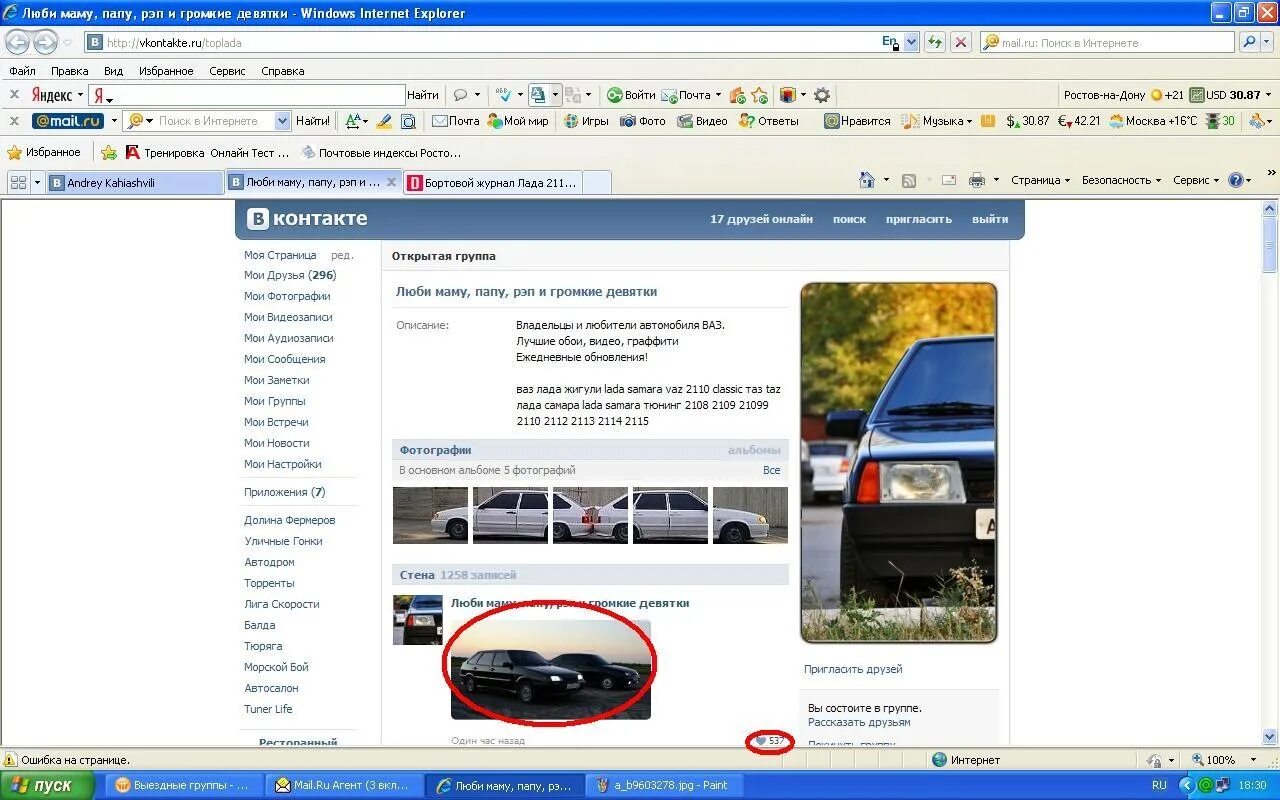Screen dimensions: 1280x800
Task: Click Найти! button on Mail.ru toolbar
Action: click(x=313, y=121)
